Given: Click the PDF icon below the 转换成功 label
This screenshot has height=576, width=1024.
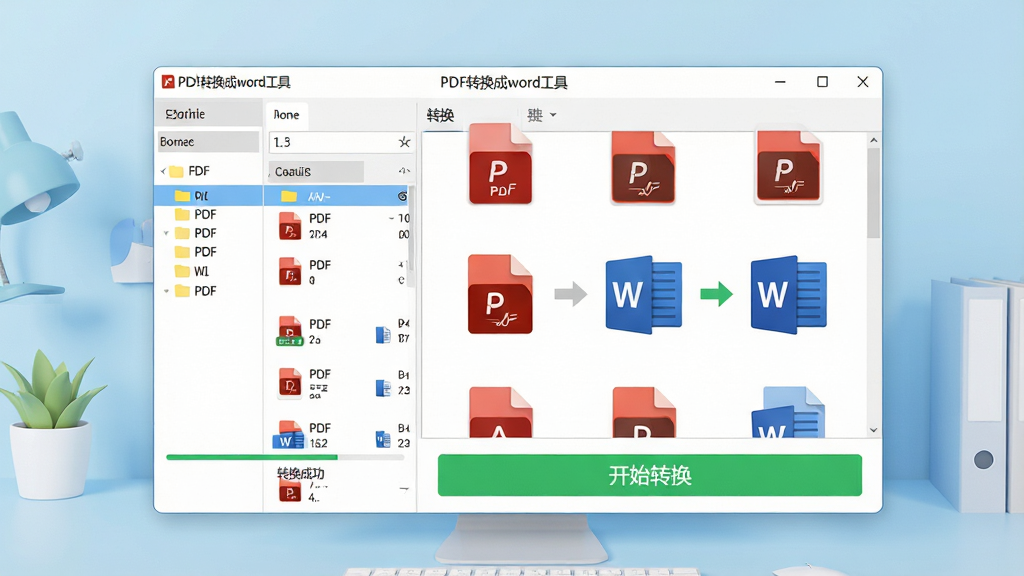Looking at the screenshot, I should point(289,491).
